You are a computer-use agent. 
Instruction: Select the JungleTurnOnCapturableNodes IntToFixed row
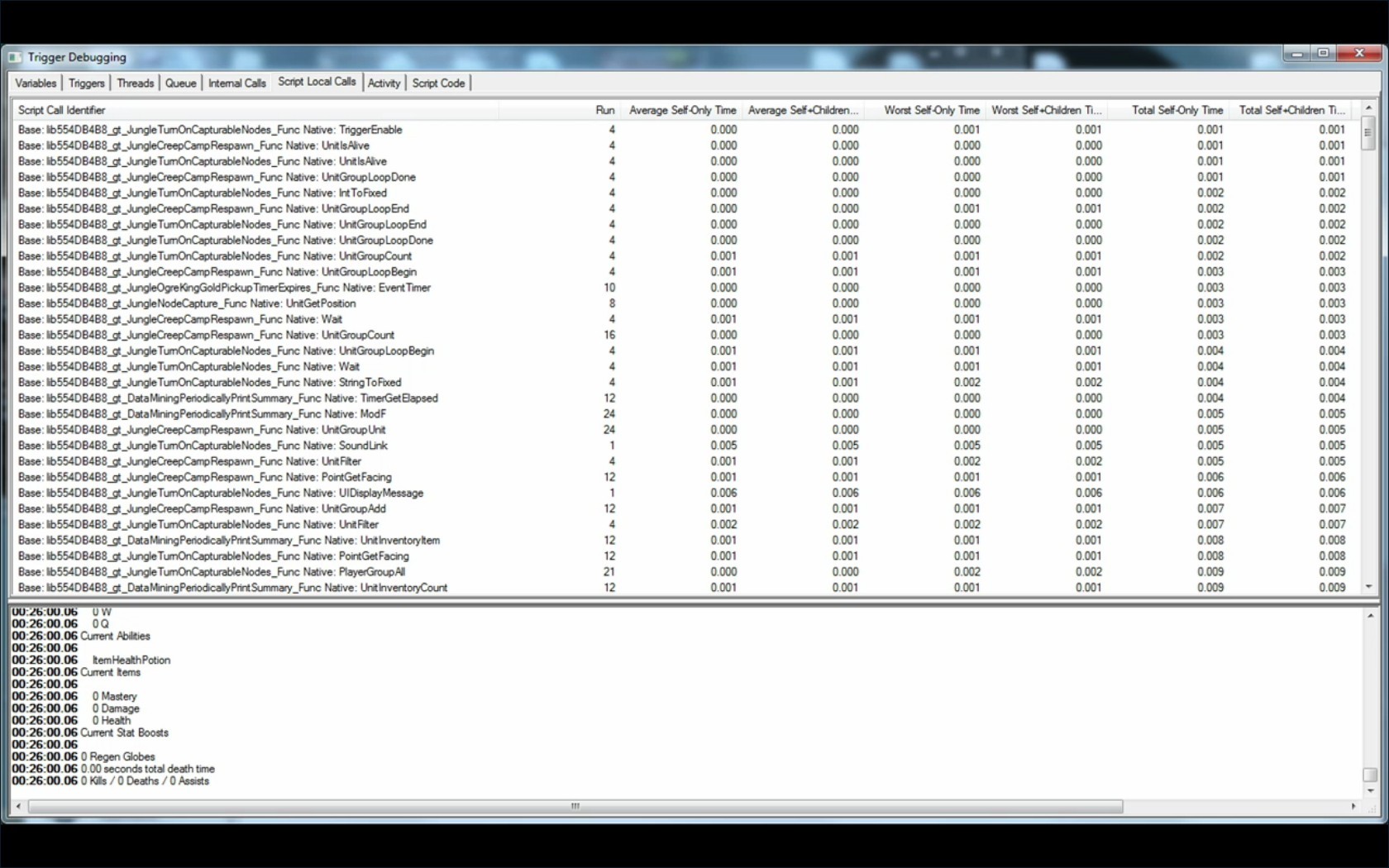683,193
